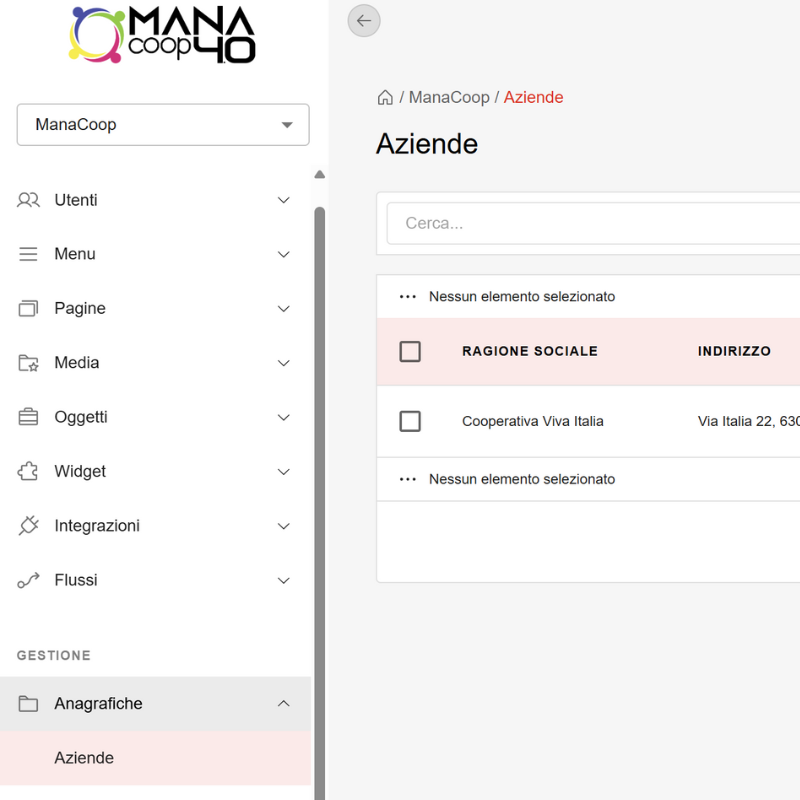The width and height of the screenshot is (800, 800).
Task: Click the home breadcrumb icon
Action: 385,98
